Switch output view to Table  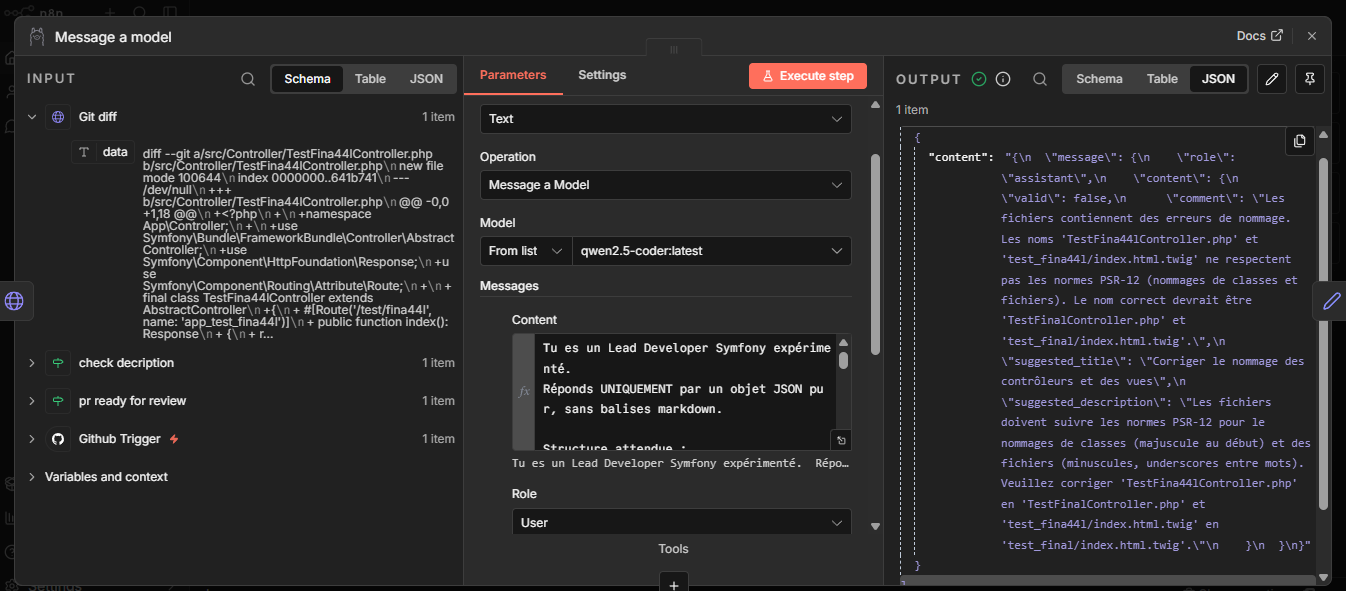[1162, 79]
